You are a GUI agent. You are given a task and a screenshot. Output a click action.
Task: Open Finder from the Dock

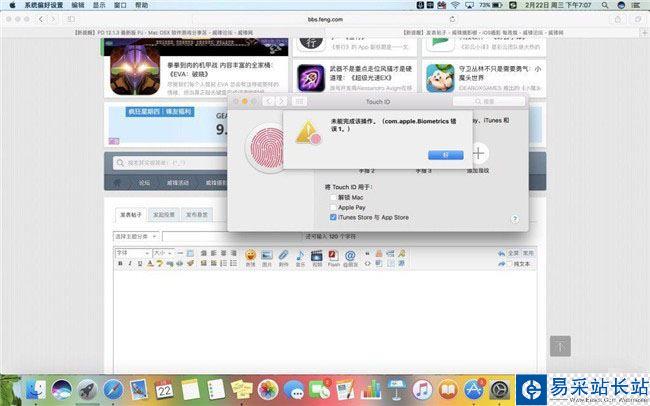pos(35,391)
